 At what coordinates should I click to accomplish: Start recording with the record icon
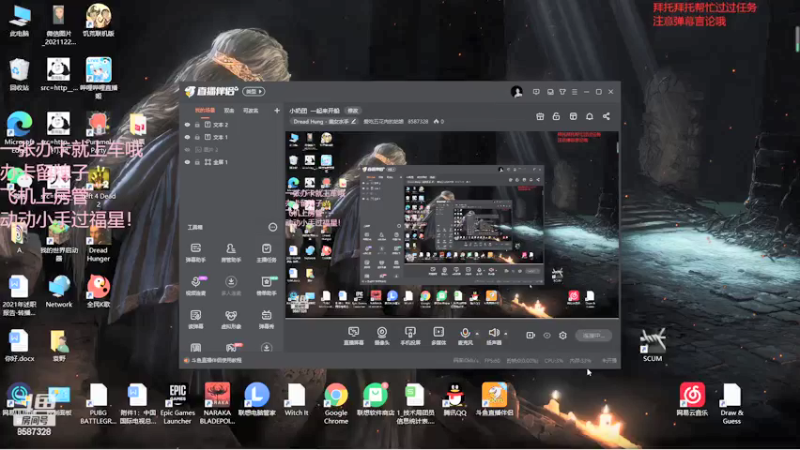(531, 335)
